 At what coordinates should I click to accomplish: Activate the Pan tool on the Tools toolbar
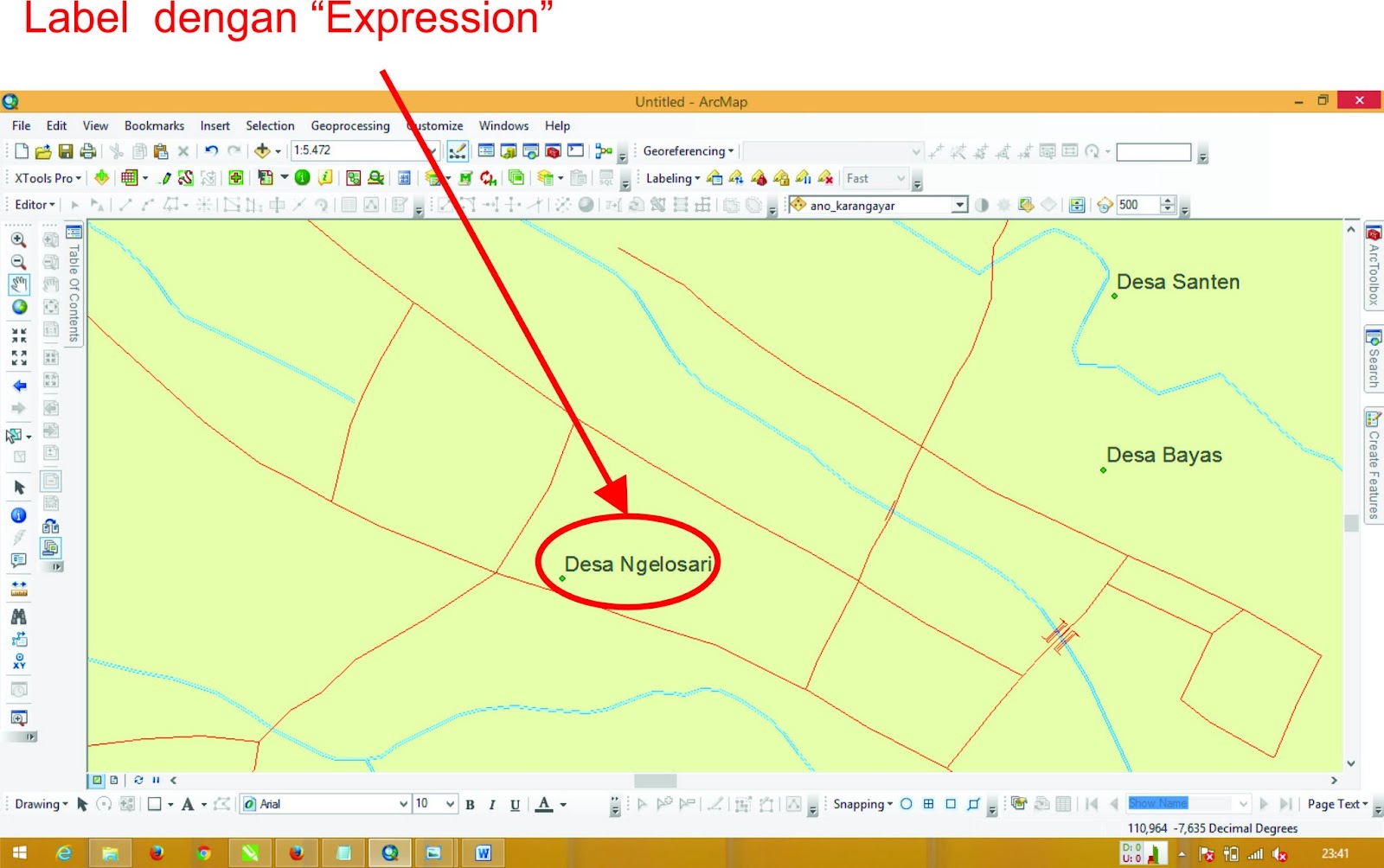click(19, 282)
